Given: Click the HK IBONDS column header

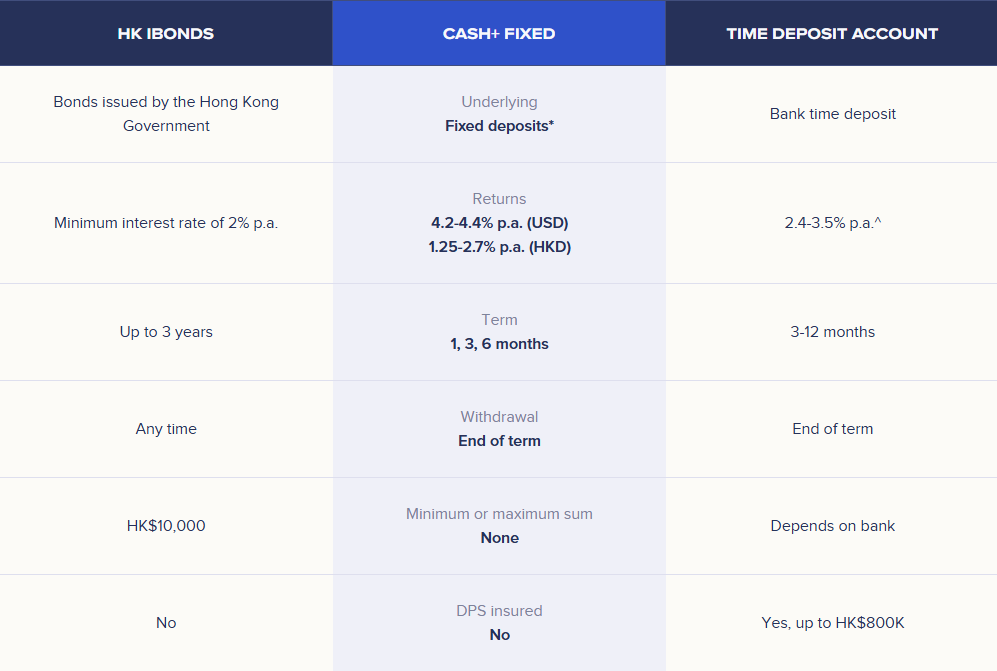Looking at the screenshot, I should (166, 34).
